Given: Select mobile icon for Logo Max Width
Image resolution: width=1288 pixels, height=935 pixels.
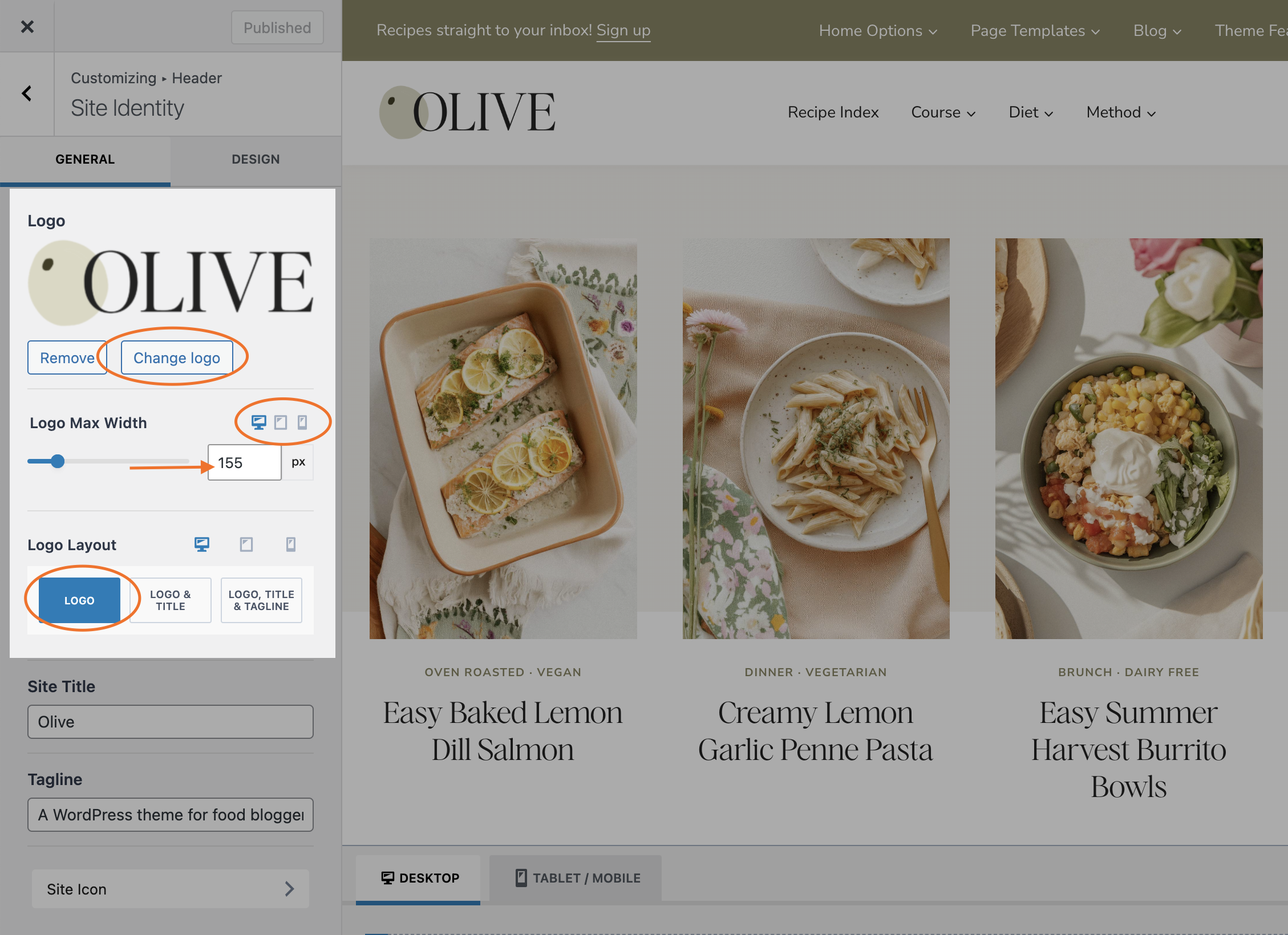Looking at the screenshot, I should click(302, 422).
